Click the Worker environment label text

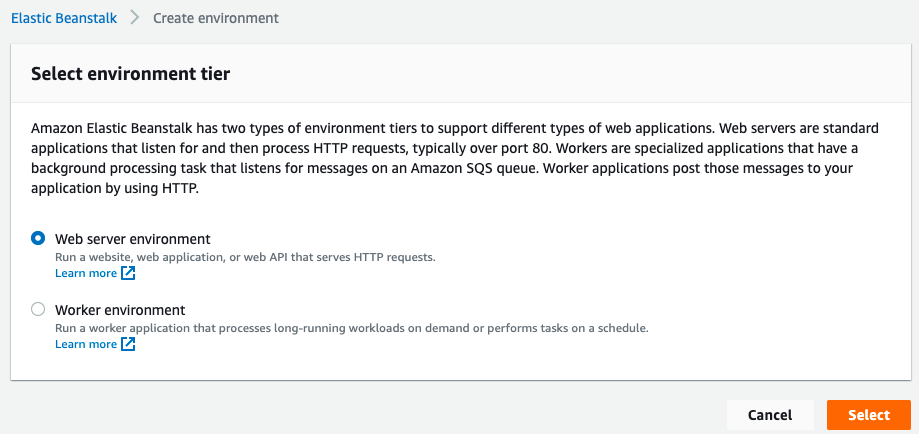click(x=120, y=309)
